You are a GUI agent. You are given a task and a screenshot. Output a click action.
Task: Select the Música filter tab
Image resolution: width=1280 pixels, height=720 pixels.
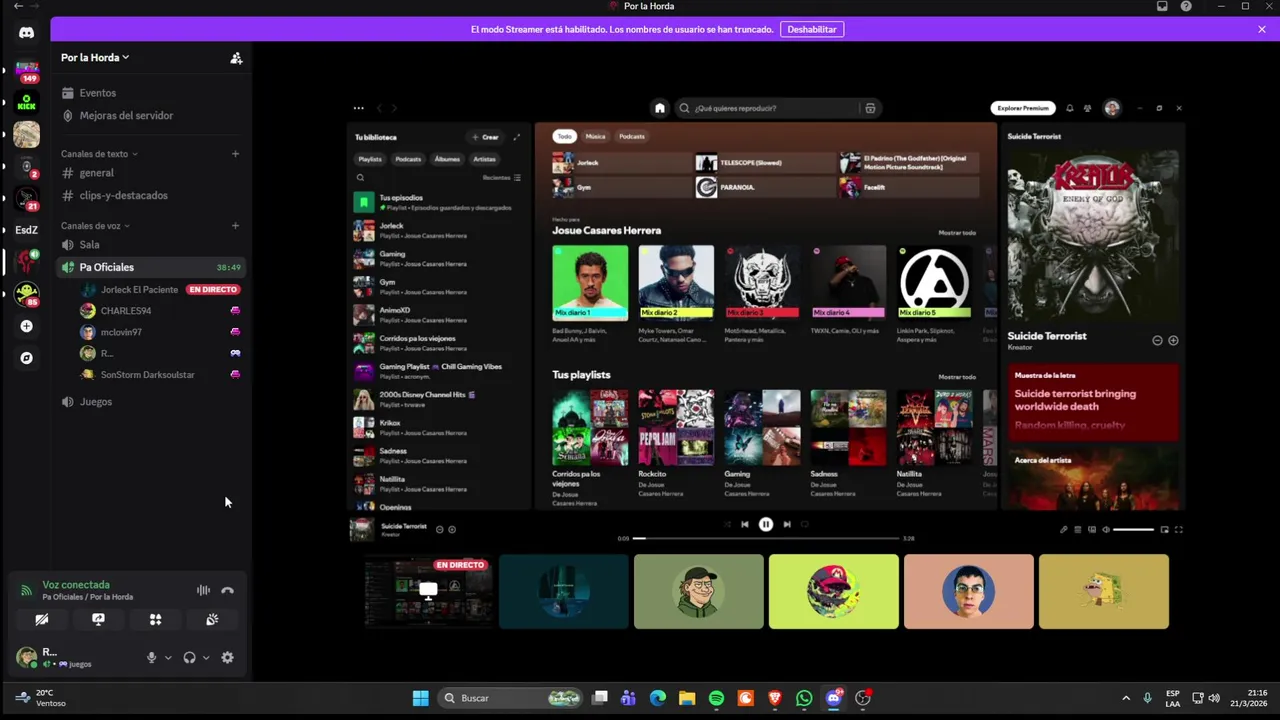pos(595,136)
